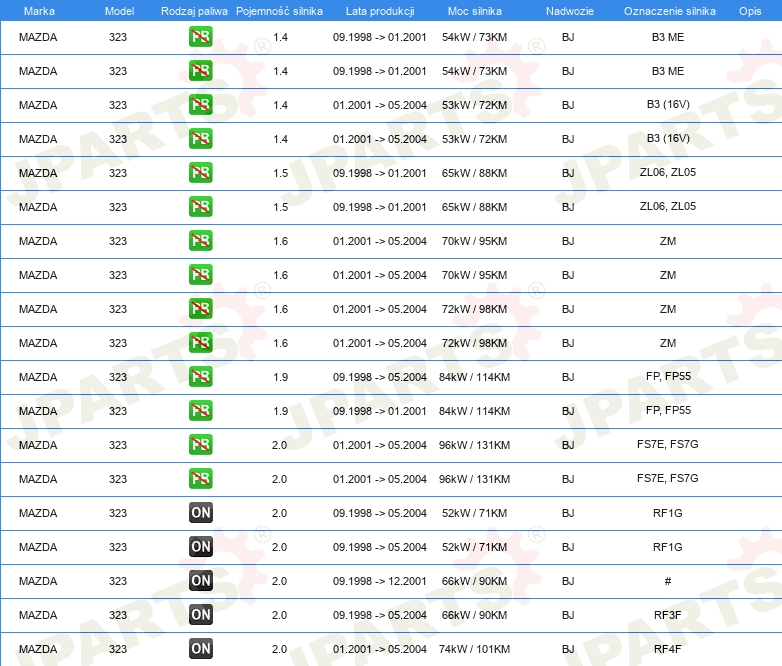
Task: Click 66kW / 90KM in the 12.2001 row
Action: [474, 581]
